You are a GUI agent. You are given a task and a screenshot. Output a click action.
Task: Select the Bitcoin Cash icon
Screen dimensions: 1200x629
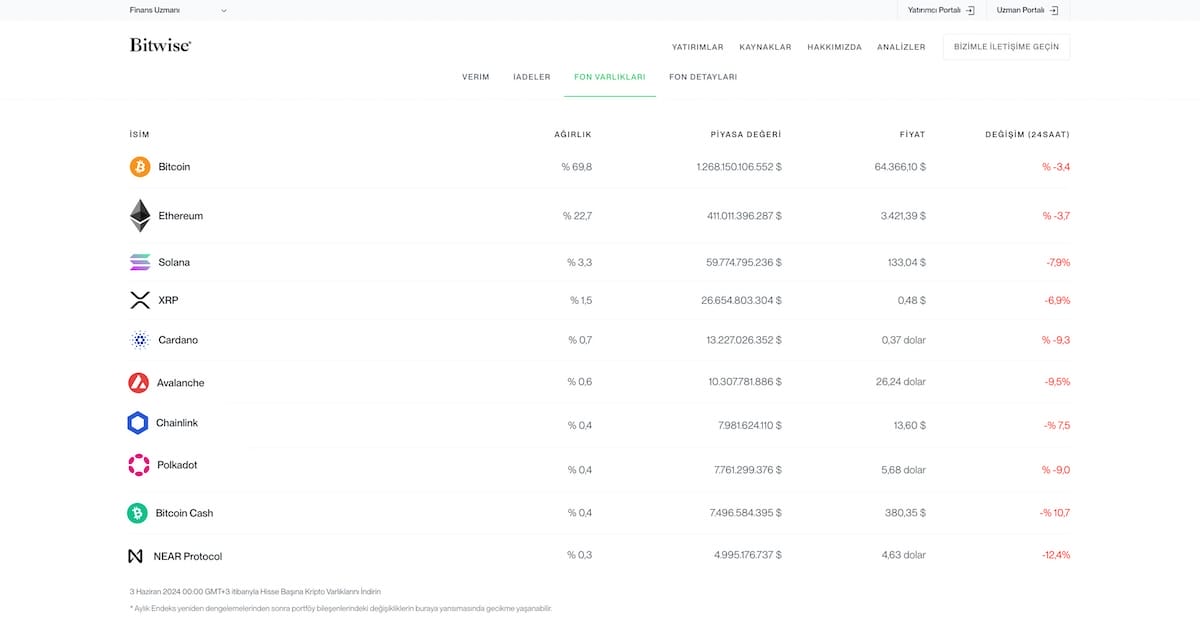139,512
